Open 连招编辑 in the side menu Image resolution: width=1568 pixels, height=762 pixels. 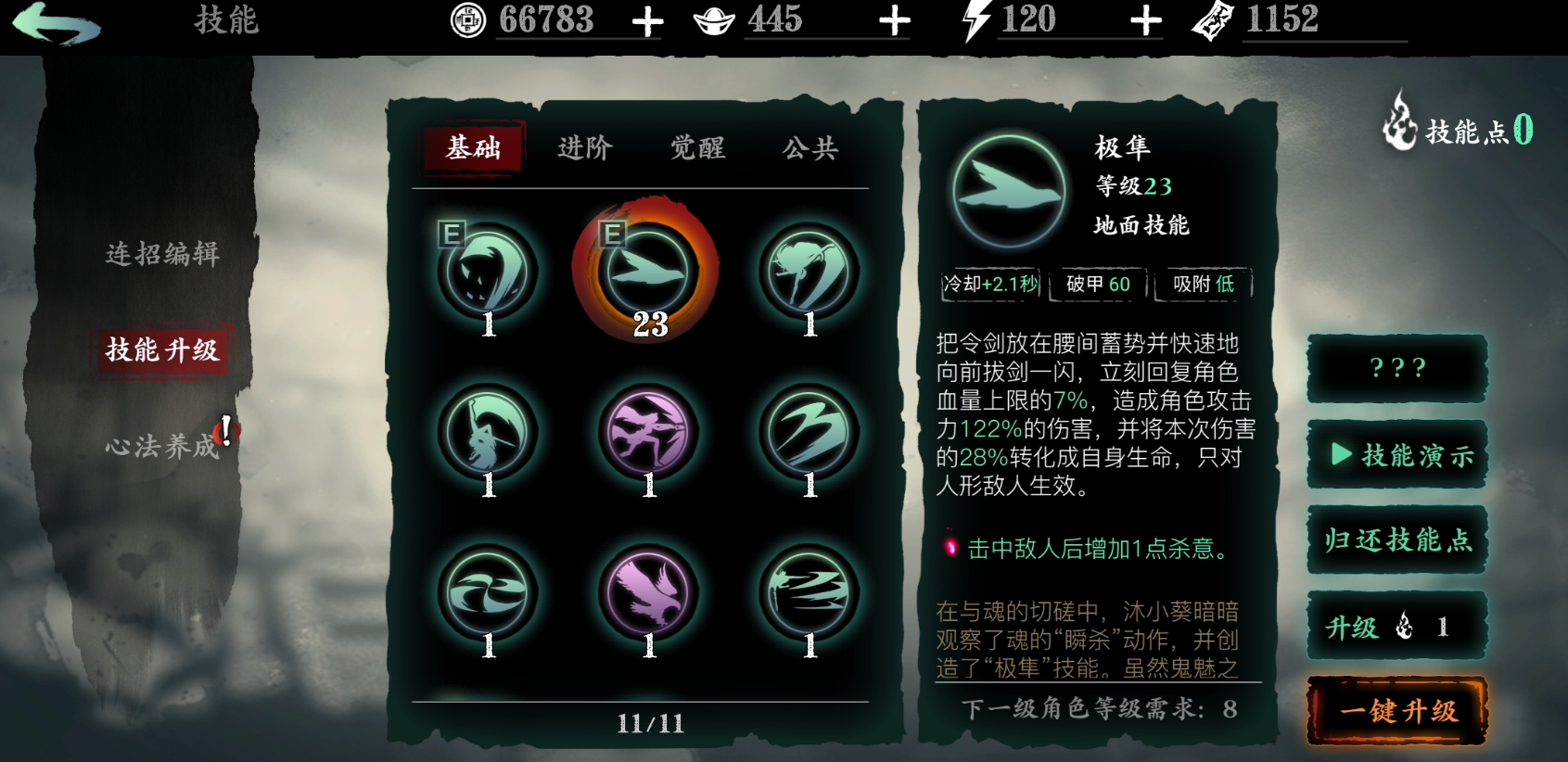click(162, 254)
